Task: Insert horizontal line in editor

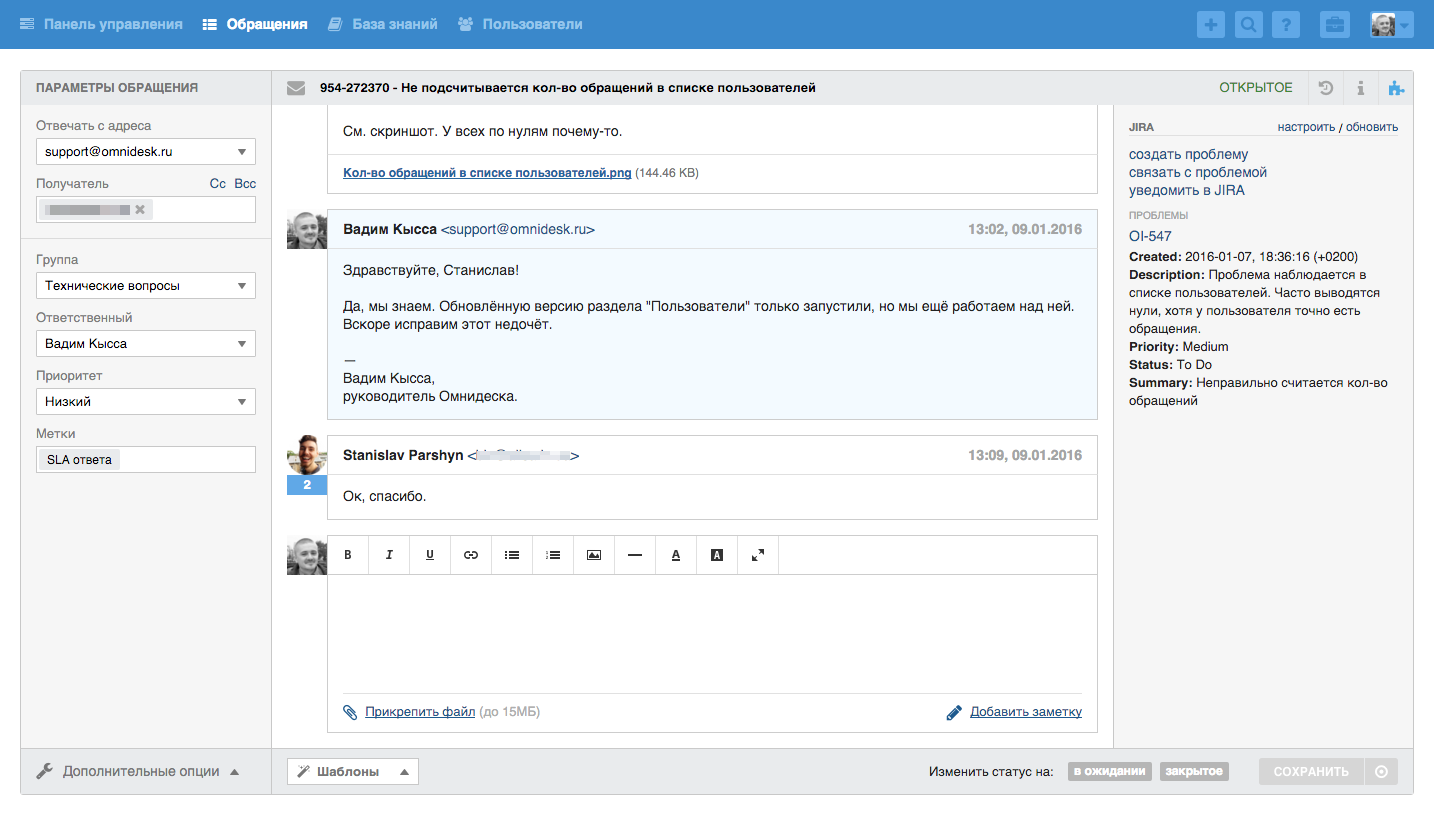Action: coord(635,555)
